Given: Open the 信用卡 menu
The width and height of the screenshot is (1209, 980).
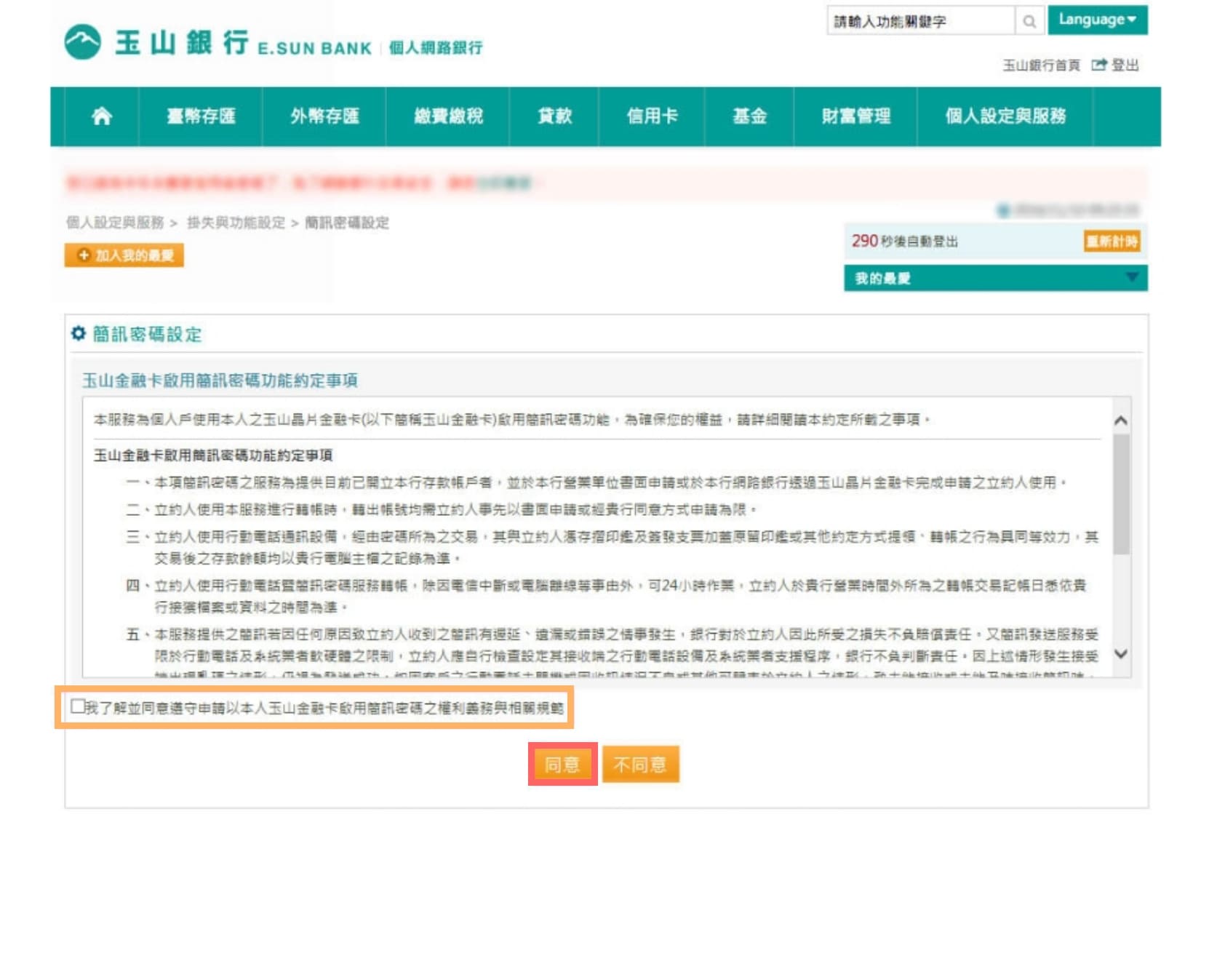Looking at the screenshot, I should click(652, 116).
